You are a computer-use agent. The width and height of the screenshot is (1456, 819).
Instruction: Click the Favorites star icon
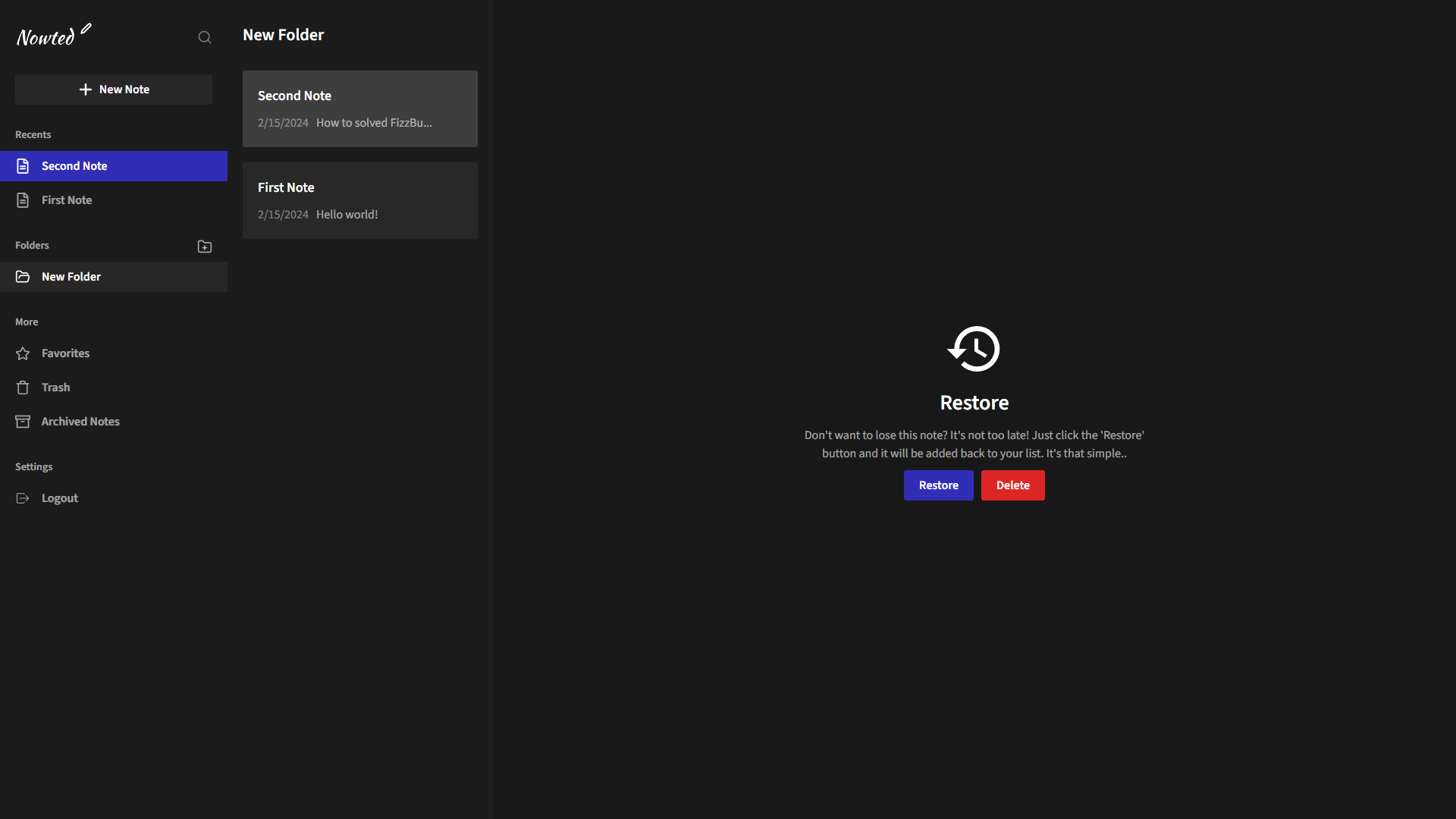point(23,353)
